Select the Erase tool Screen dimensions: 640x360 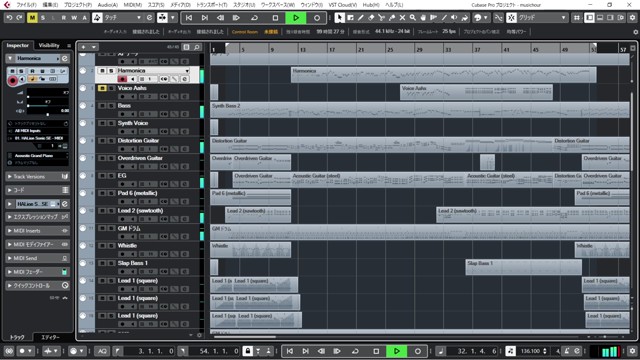(x=371, y=18)
